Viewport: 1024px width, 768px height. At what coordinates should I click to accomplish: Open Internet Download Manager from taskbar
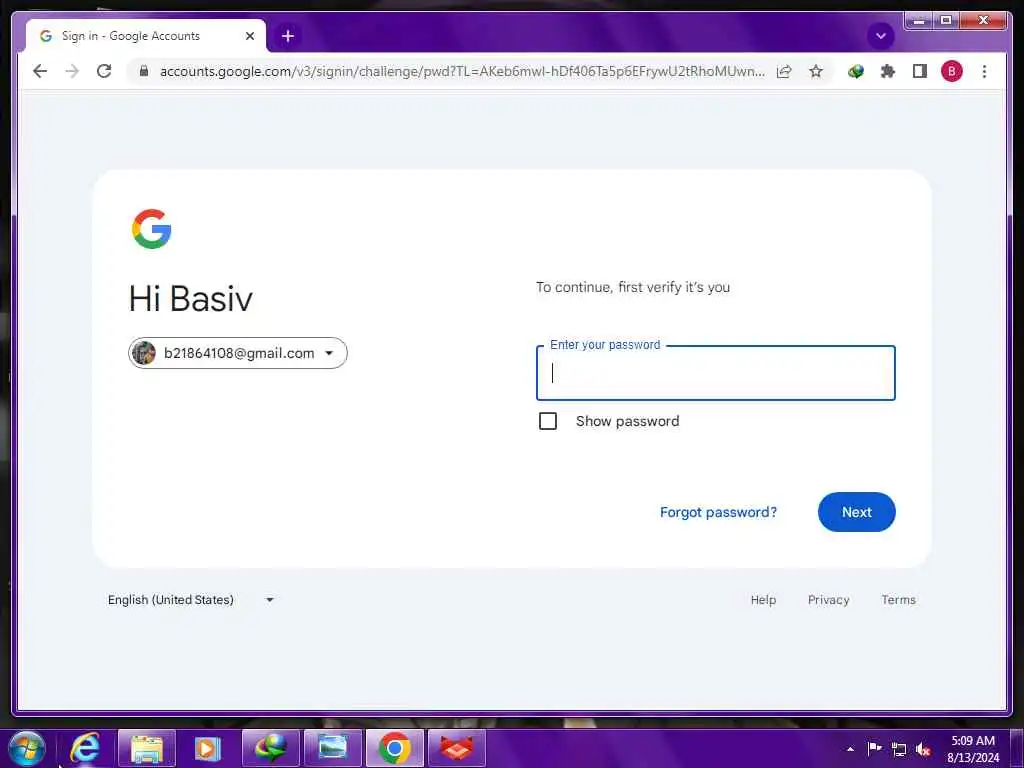pos(270,748)
